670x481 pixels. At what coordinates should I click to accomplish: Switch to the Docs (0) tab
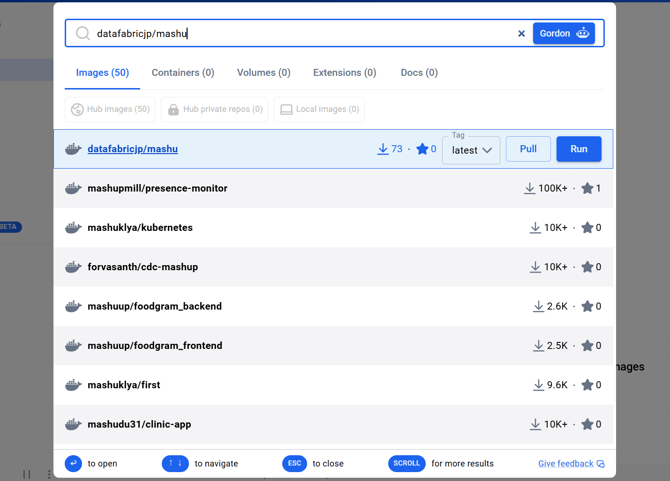pos(419,73)
